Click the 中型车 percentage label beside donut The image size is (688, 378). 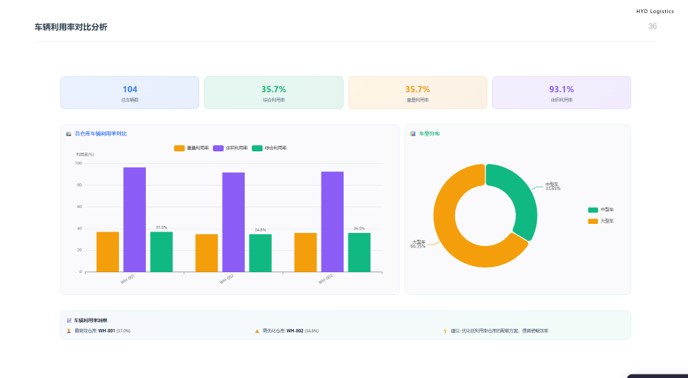(552, 187)
